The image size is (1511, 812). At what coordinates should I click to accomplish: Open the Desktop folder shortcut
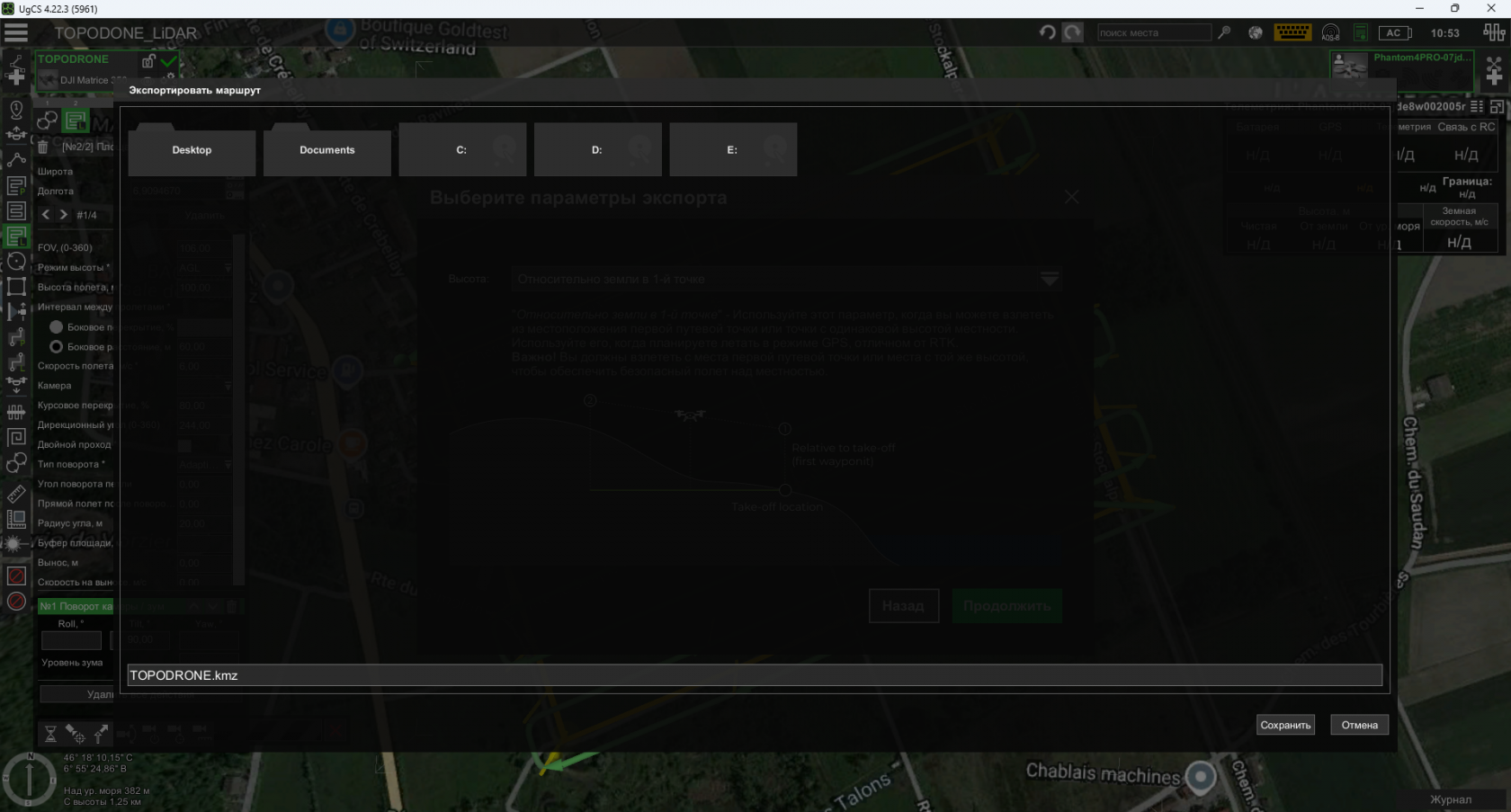[192, 149]
